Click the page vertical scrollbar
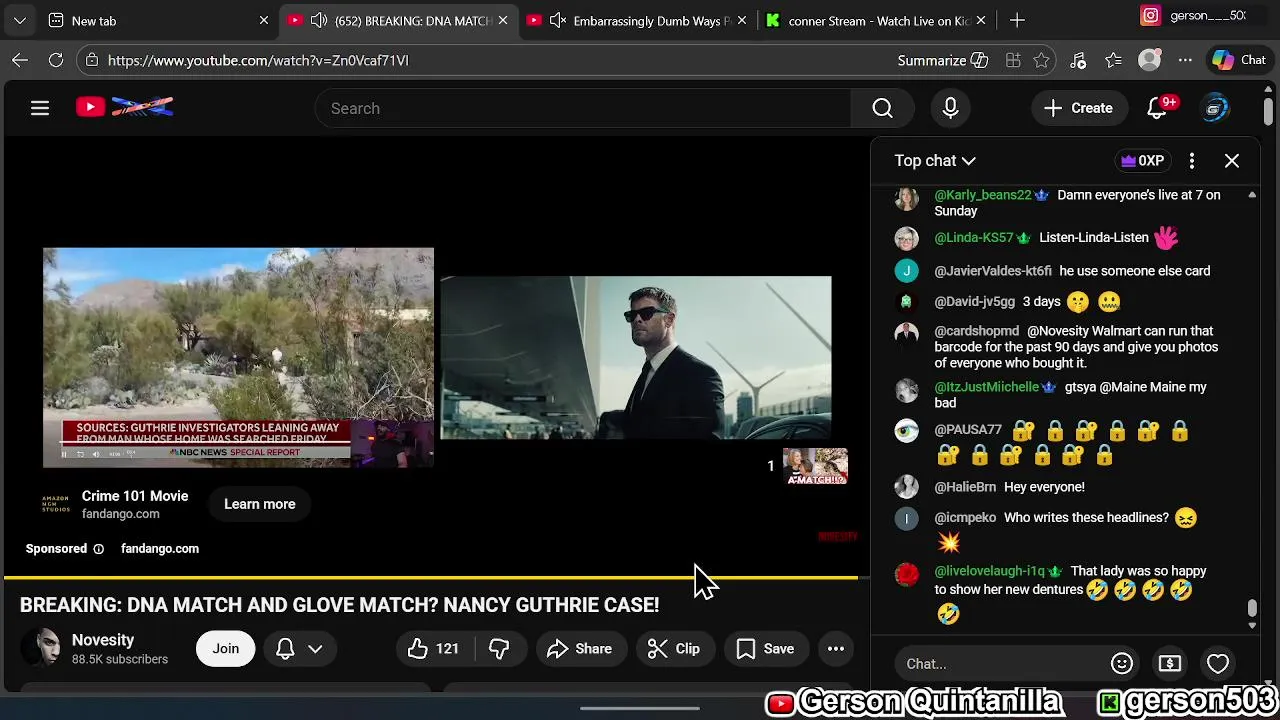This screenshot has height=720, width=1280. pos(1269,110)
